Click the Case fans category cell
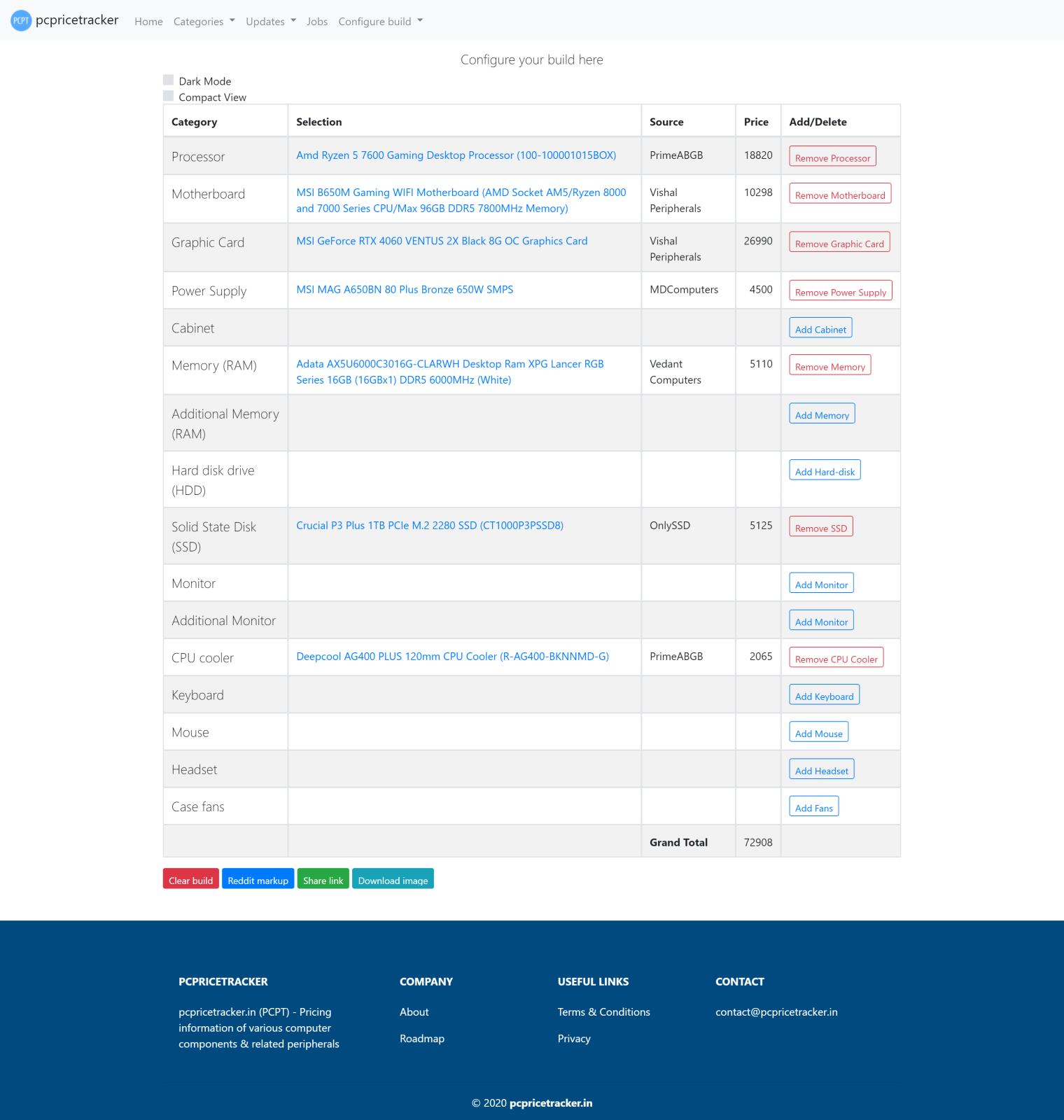 (x=225, y=806)
